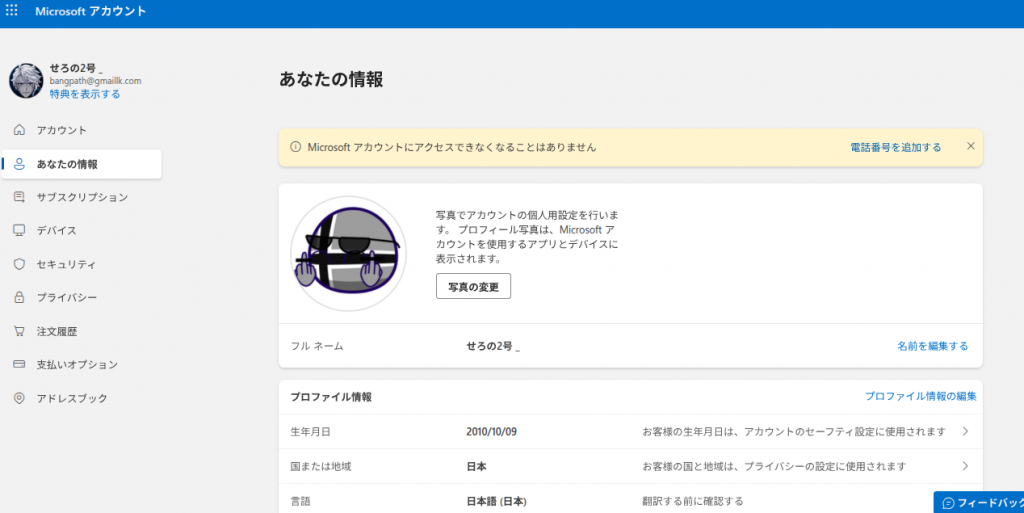Viewport: 1024px width, 513px height.
Task: Click the location pin icon beside アドレスブック
Action: pos(19,398)
